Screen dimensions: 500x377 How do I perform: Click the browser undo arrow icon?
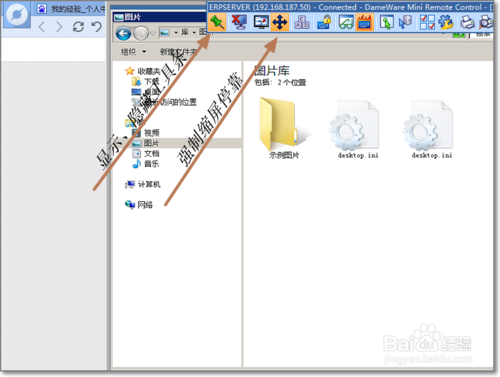(96, 26)
